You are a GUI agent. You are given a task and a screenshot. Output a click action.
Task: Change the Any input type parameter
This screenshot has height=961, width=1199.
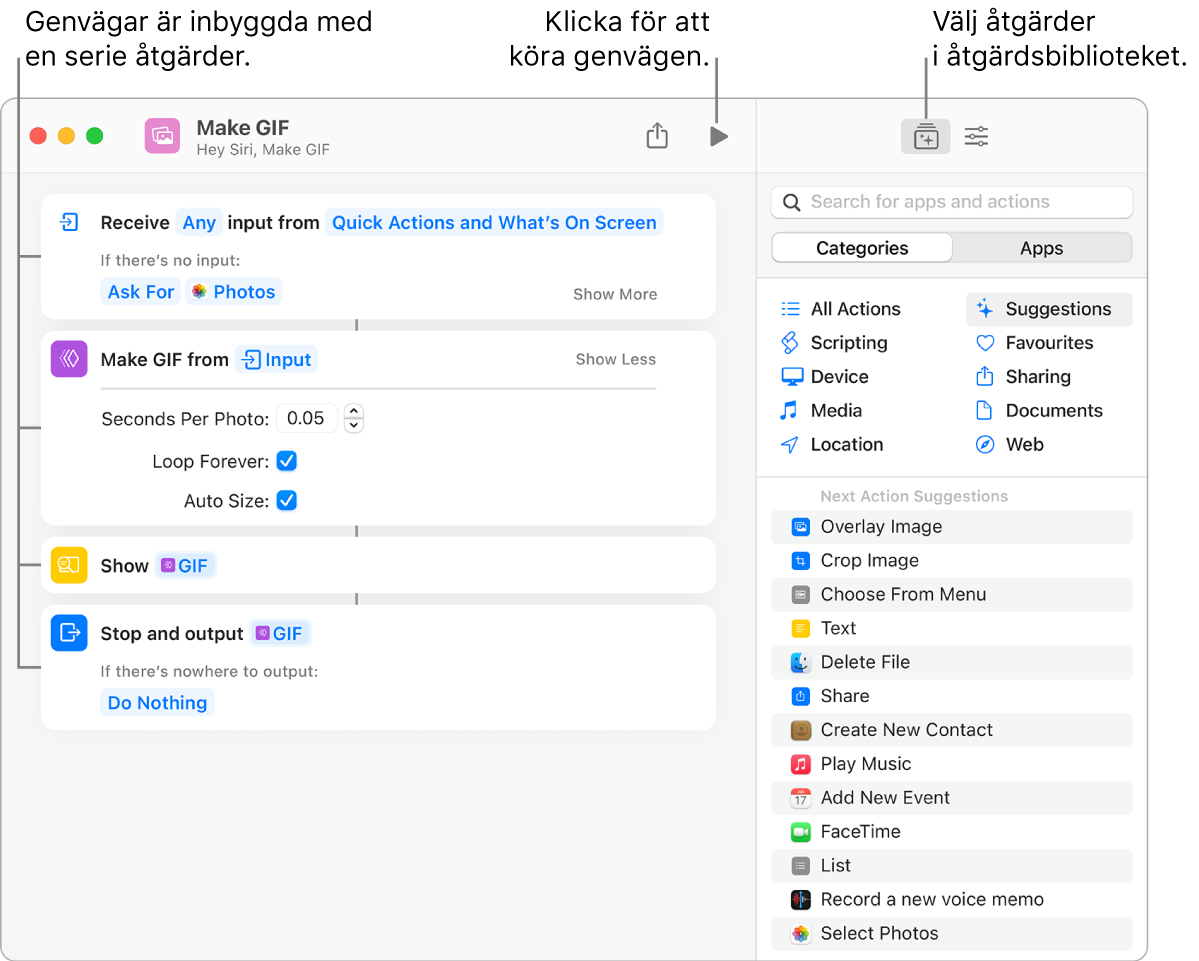[199, 222]
